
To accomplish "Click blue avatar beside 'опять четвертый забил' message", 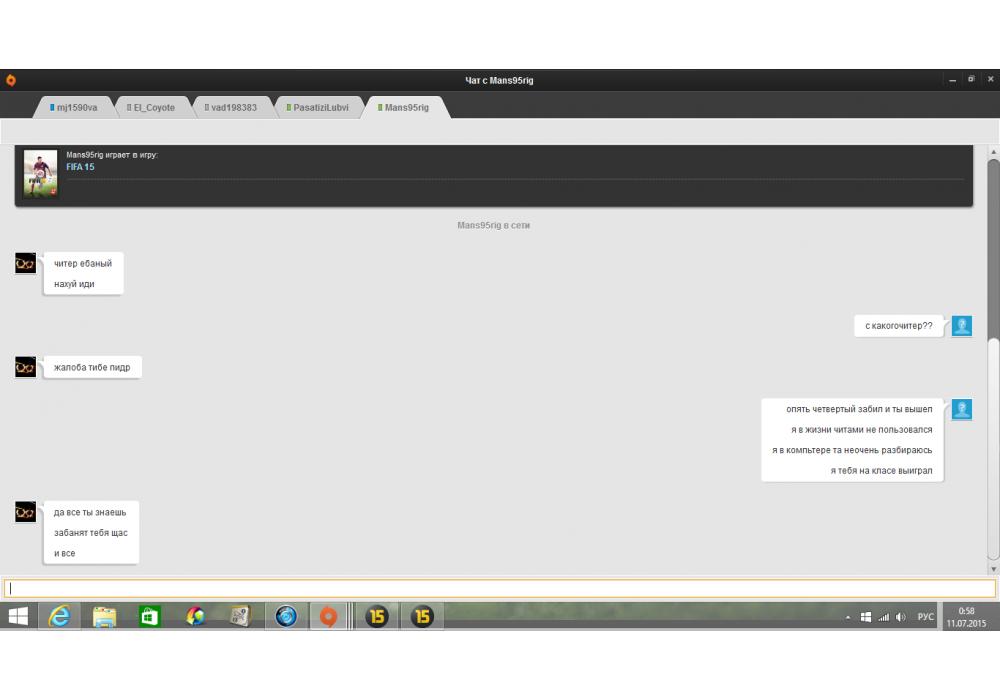I will click(962, 409).
